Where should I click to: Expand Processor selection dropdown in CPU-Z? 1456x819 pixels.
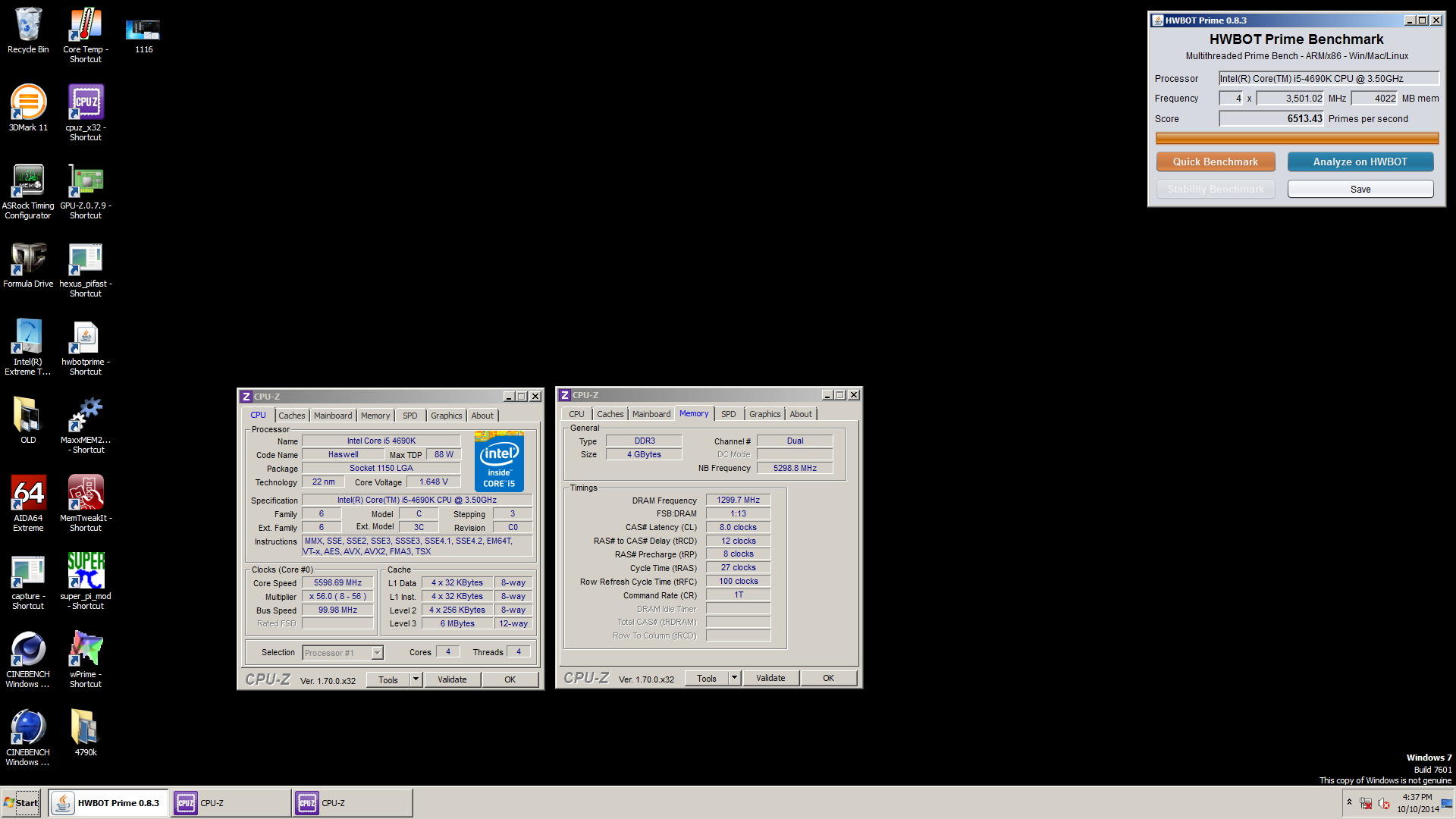(x=377, y=653)
